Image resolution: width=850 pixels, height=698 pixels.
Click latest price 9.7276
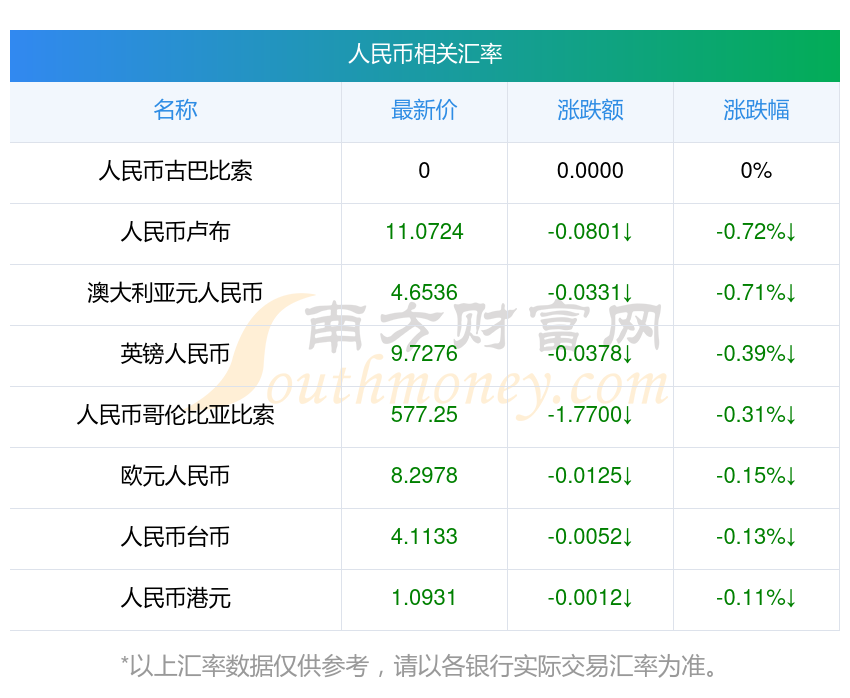click(424, 354)
